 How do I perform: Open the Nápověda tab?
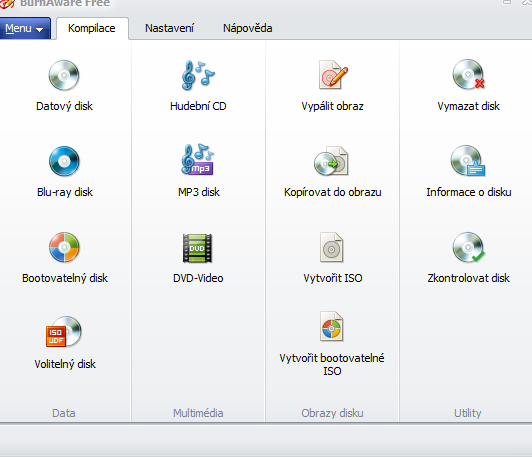248,28
